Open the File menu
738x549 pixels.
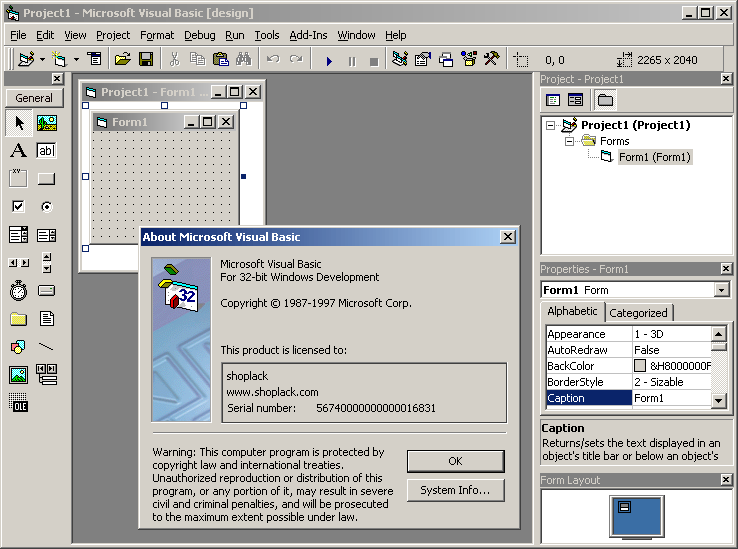click(x=18, y=35)
